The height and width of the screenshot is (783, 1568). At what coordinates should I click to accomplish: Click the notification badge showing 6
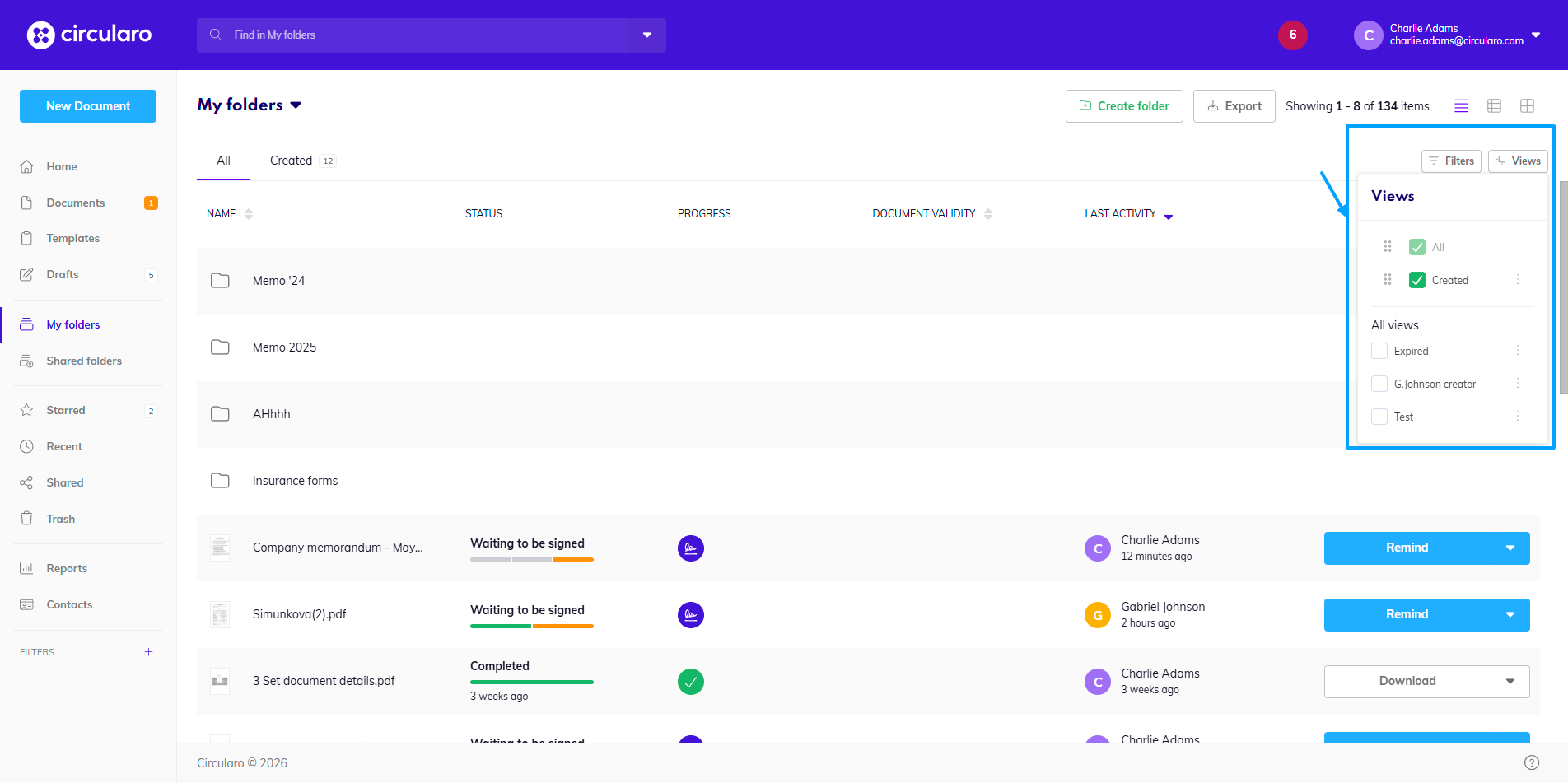[1292, 35]
